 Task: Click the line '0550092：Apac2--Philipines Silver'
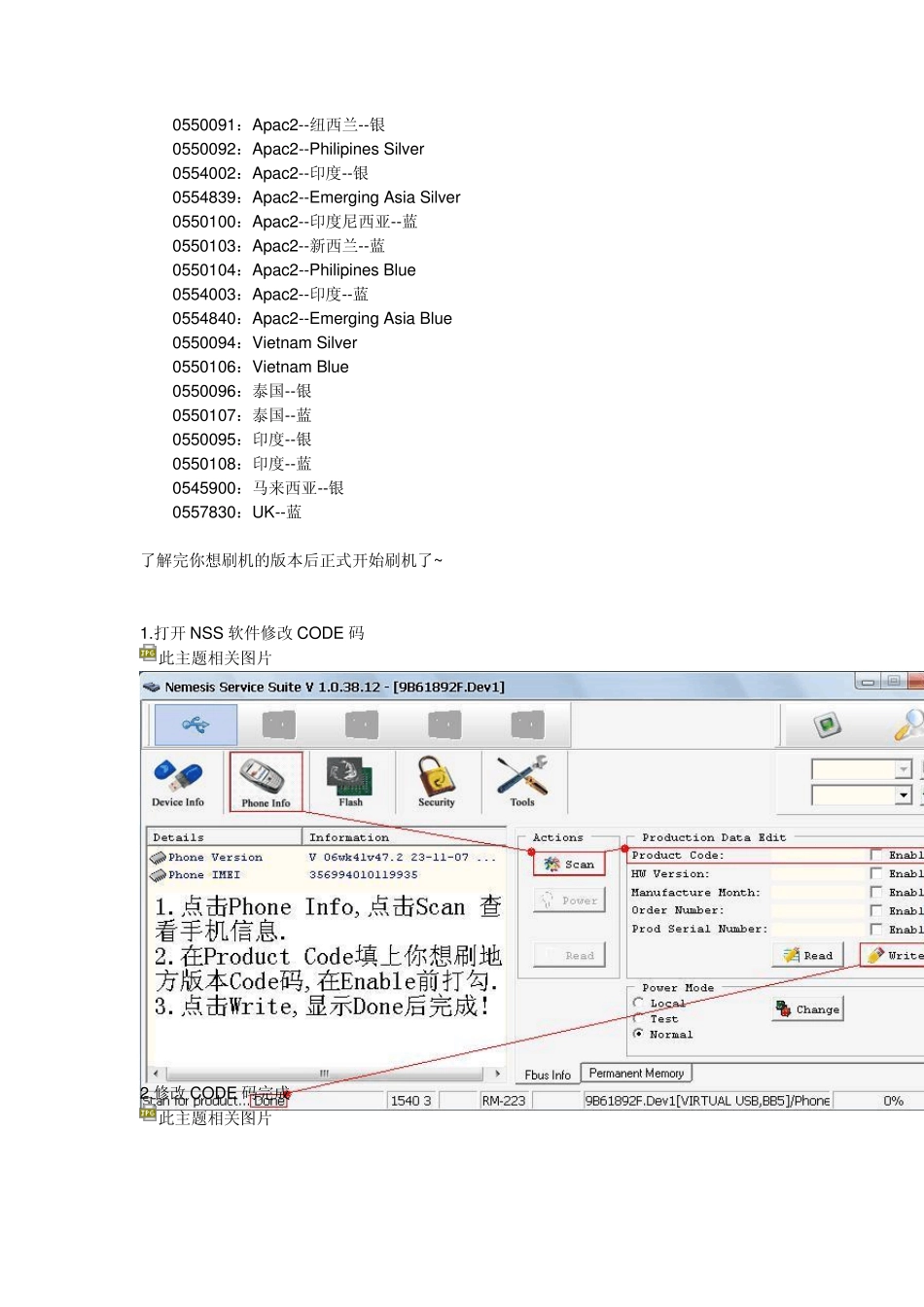(299, 149)
